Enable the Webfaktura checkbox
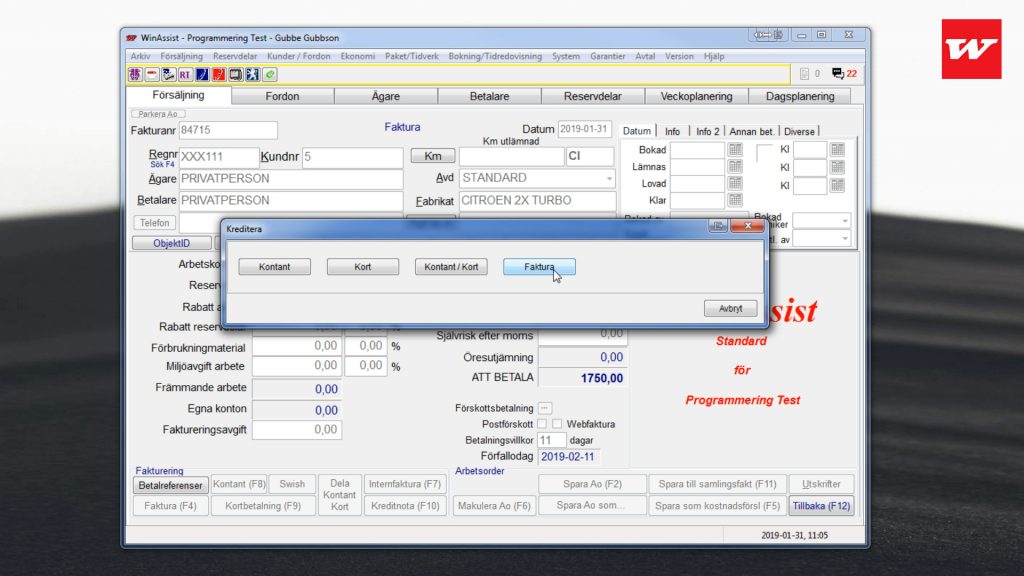 coord(557,424)
